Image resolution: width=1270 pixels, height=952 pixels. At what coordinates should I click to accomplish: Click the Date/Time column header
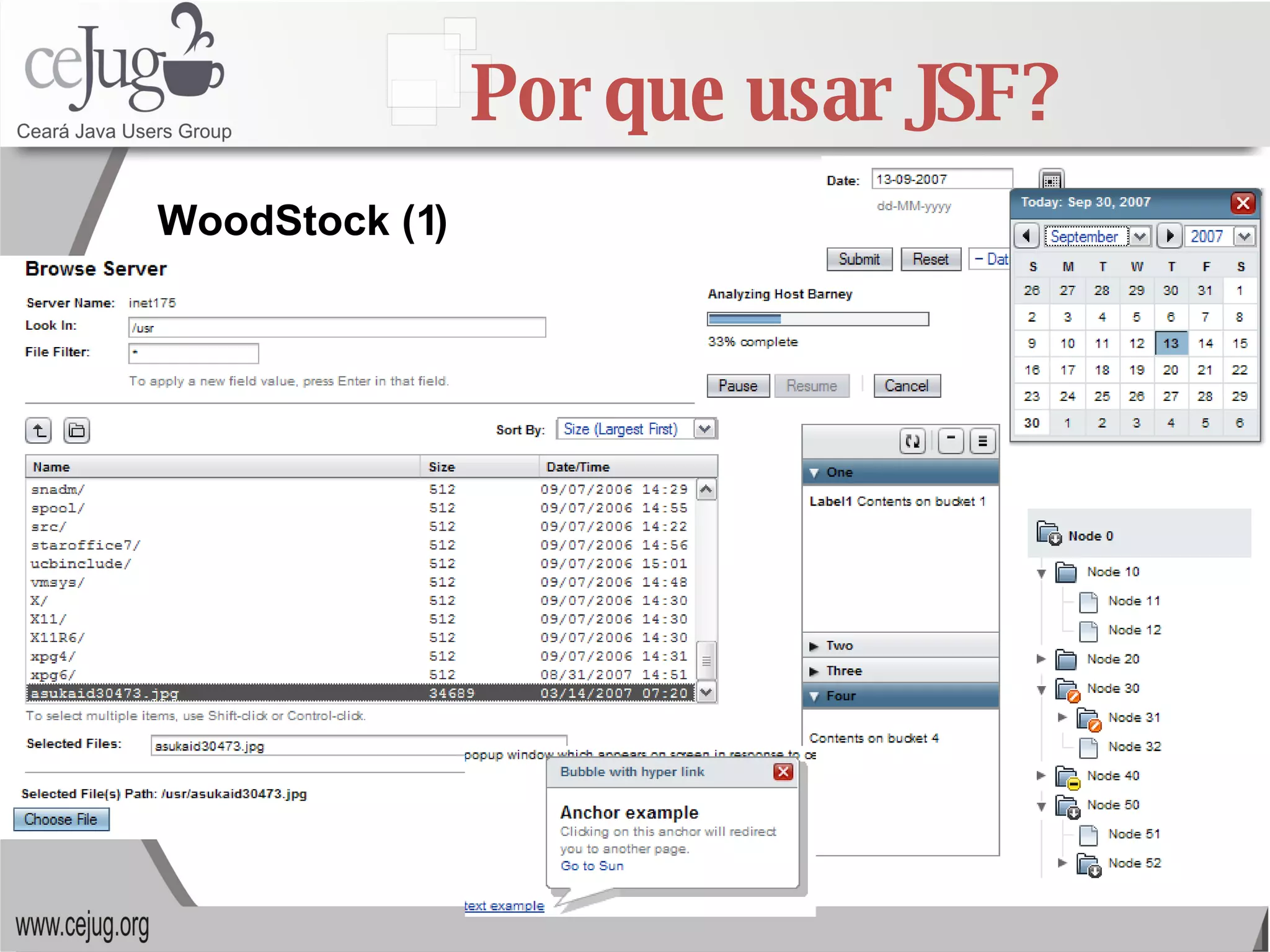click(628, 467)
